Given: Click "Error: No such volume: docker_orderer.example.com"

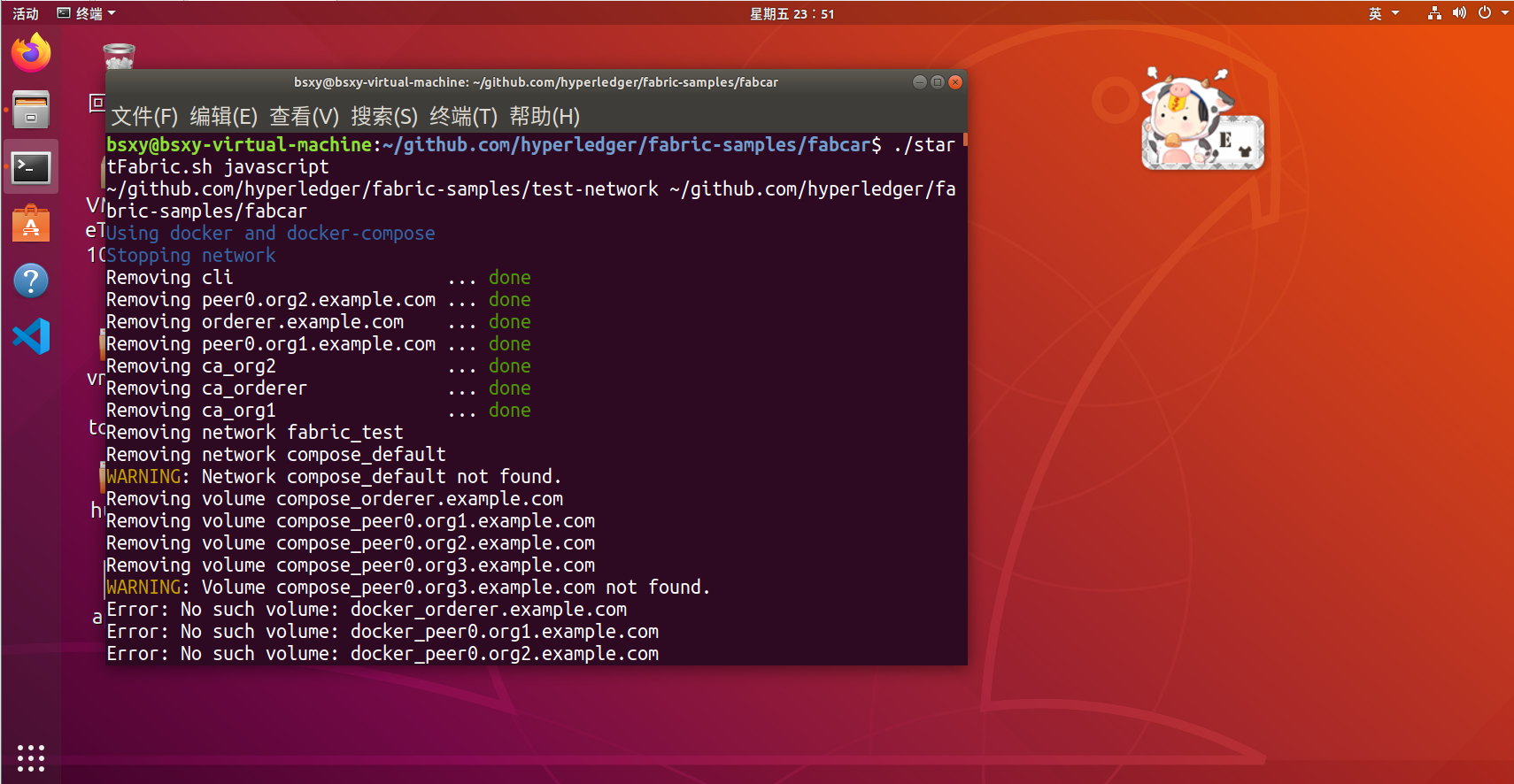Looking at the screenshot, I should coord(367,609).
